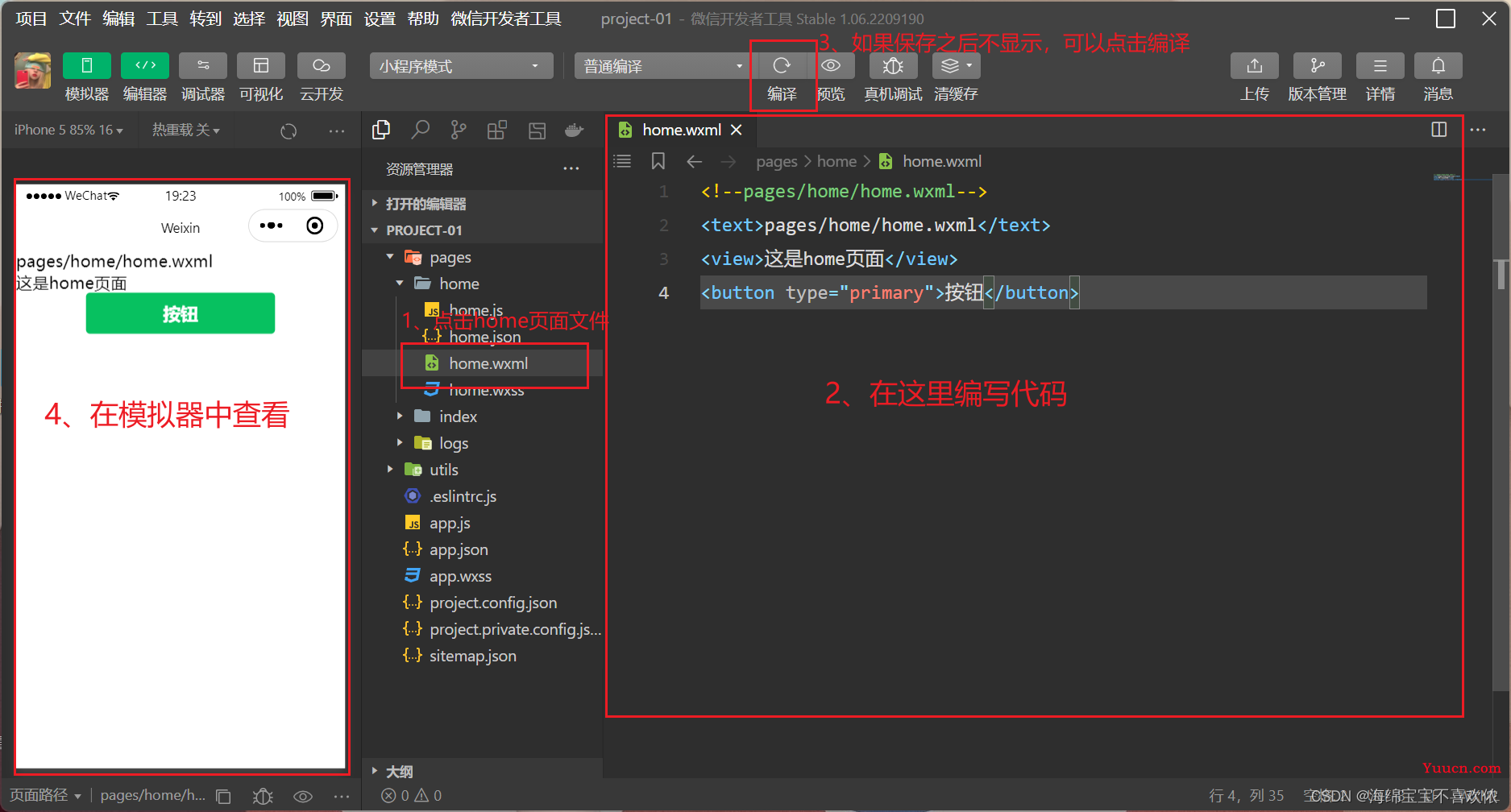Open .eslintrc.js file

(482, 496)
